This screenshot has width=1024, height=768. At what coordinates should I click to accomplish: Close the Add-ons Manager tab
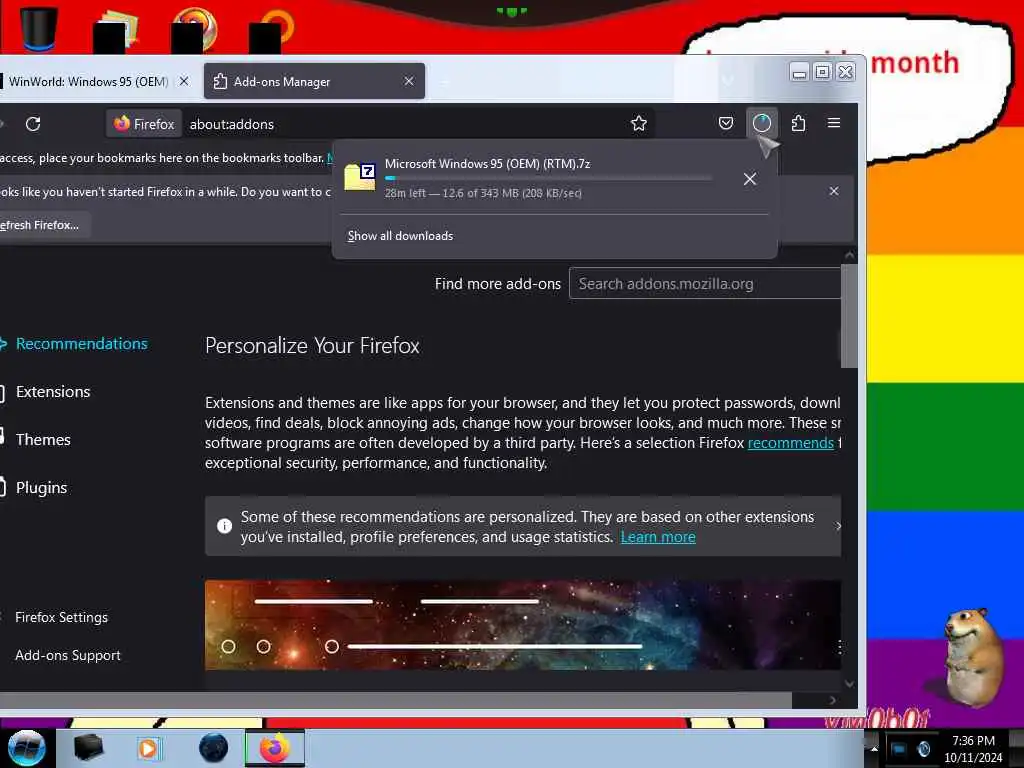409,81
